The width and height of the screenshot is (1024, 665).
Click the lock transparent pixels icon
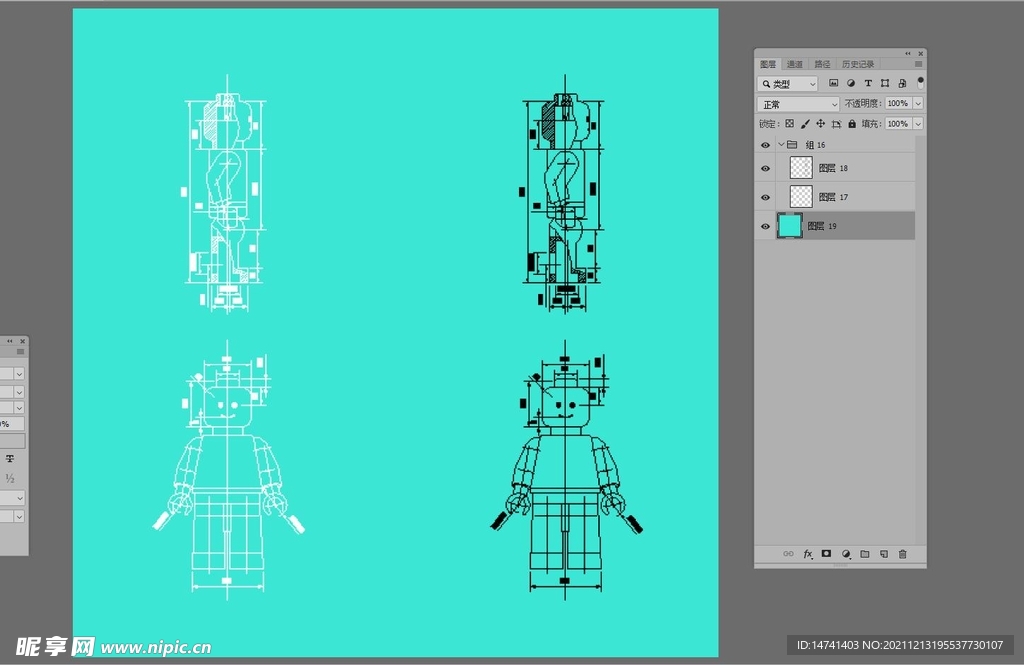(790, 123)
